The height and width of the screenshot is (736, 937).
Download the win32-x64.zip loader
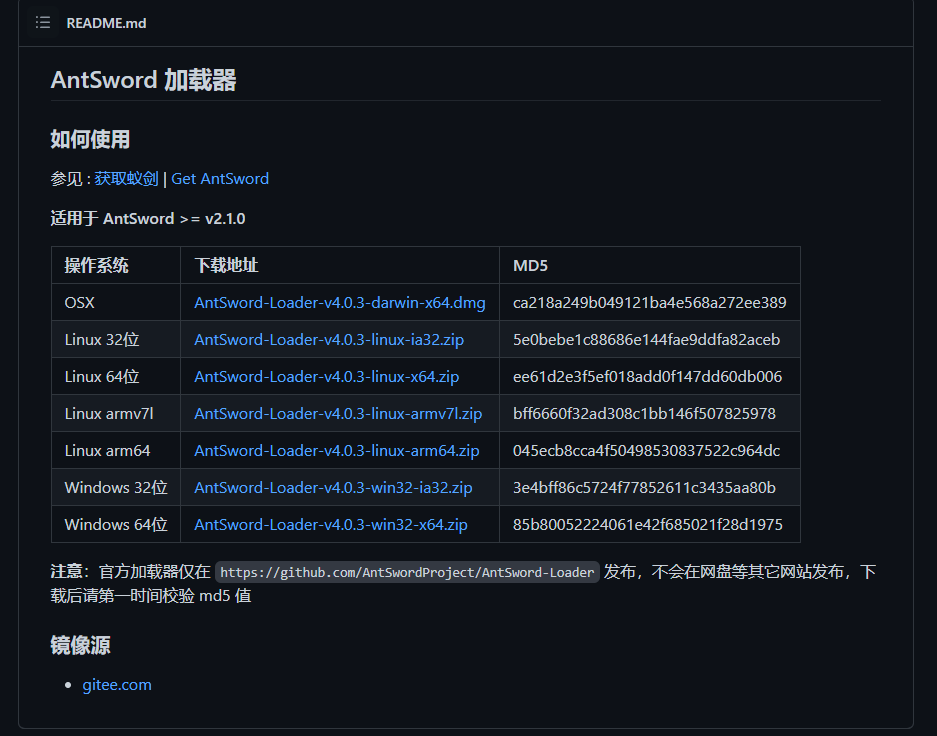(331, 525)
